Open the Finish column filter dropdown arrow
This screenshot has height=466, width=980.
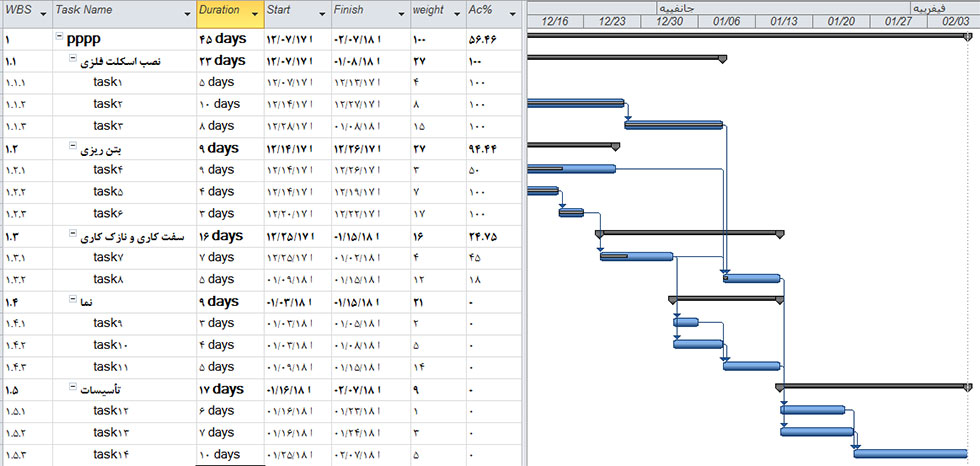tap(398, 12)
